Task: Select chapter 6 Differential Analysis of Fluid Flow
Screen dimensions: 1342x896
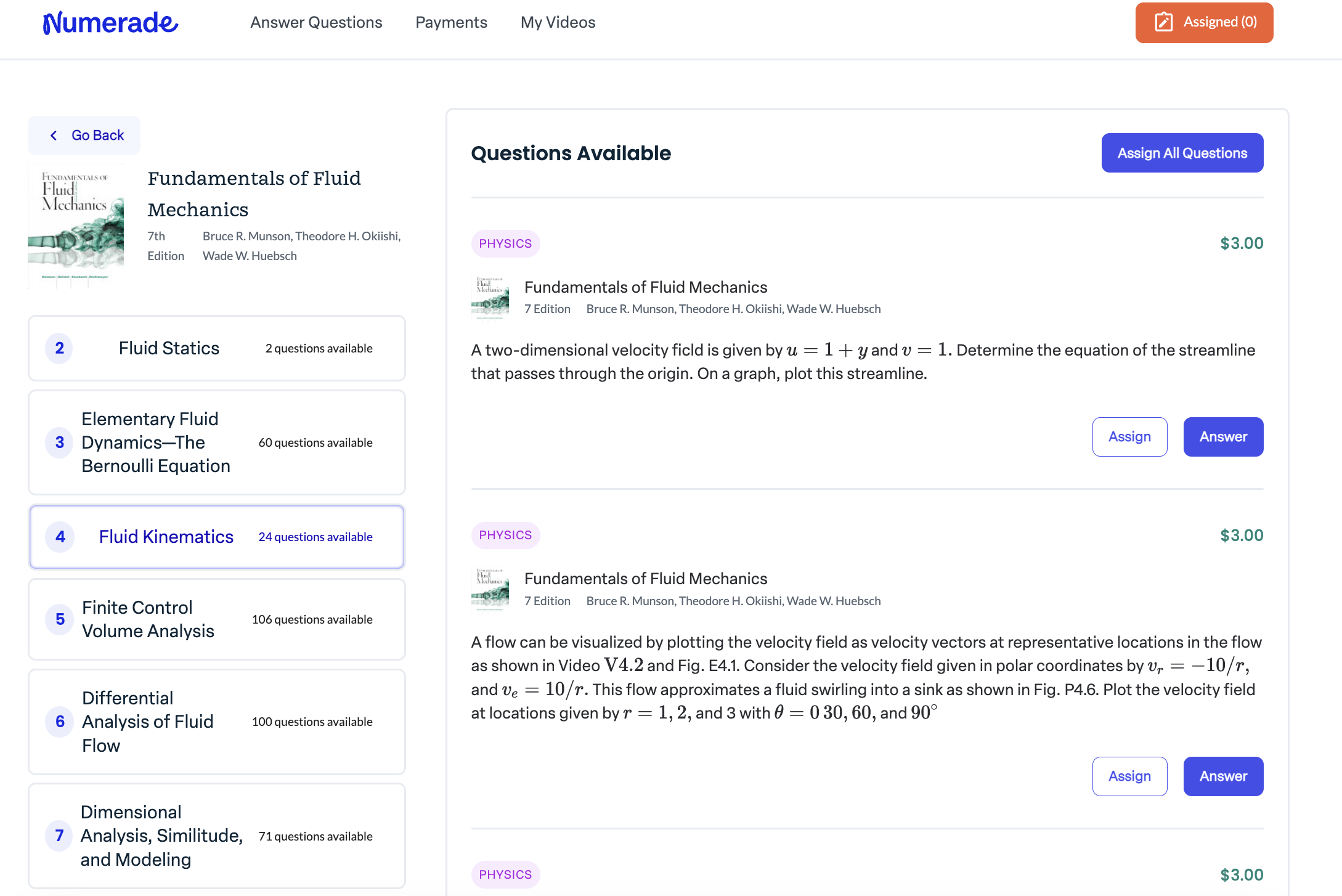Action: [217, 722]
